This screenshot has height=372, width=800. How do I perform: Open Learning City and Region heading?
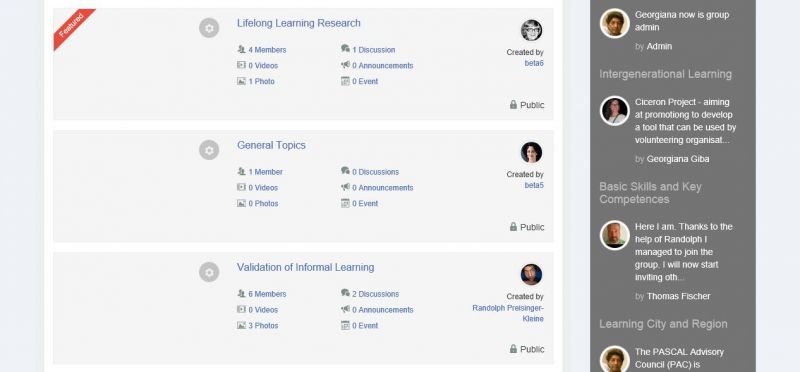coord(663,324)
